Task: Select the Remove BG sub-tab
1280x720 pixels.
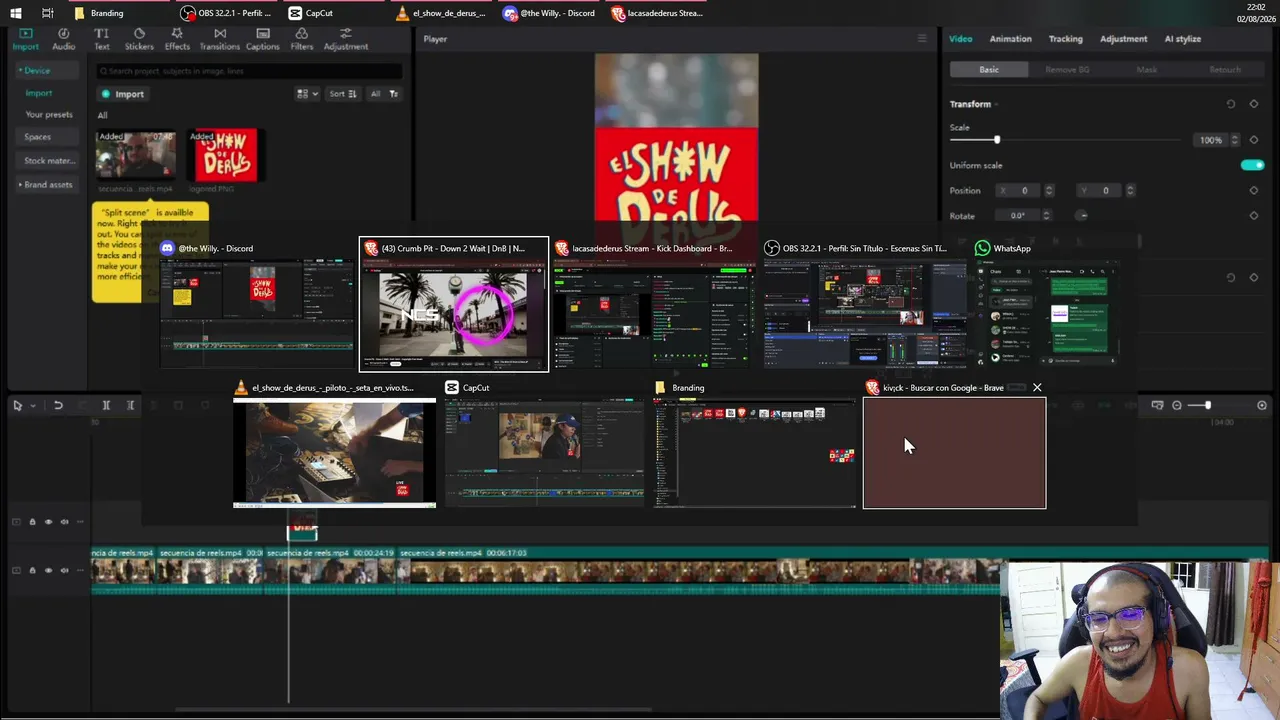Action: click(1067, 69)
